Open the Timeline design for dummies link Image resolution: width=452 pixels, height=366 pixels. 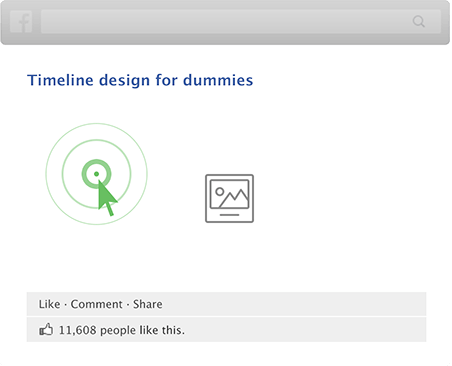tap(140, 80)
